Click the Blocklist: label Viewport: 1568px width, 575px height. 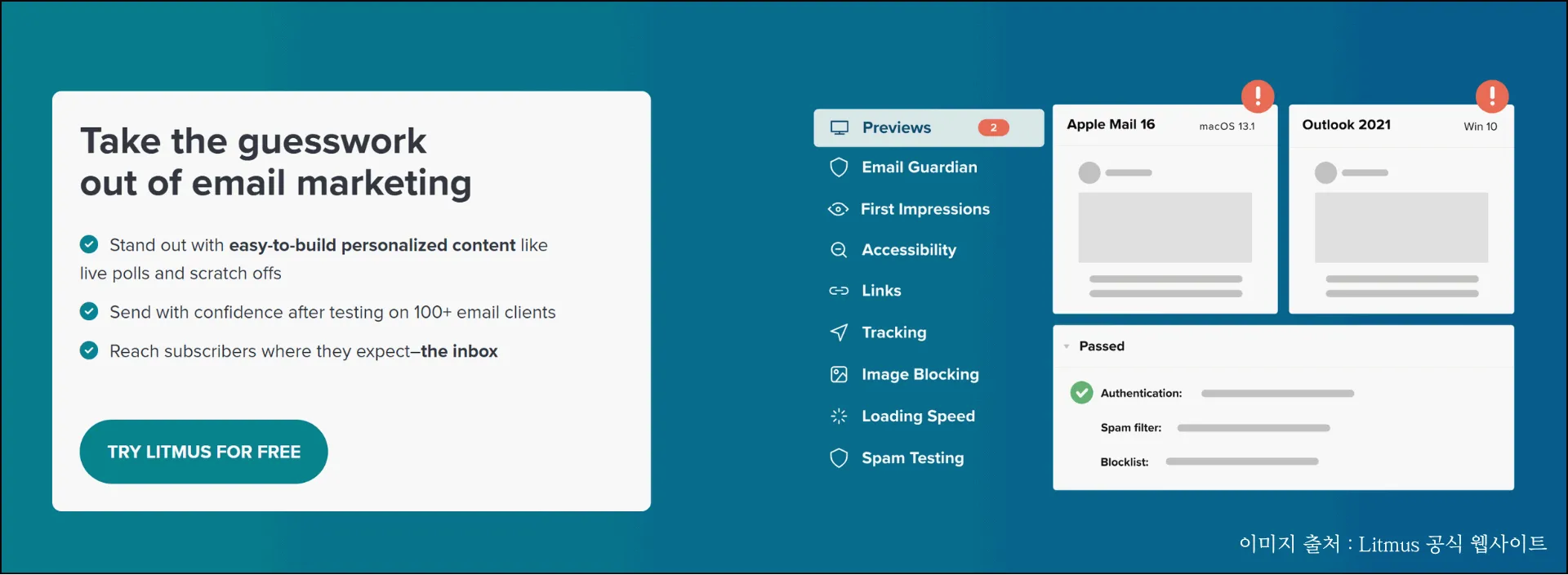[x=1124, y=462]
